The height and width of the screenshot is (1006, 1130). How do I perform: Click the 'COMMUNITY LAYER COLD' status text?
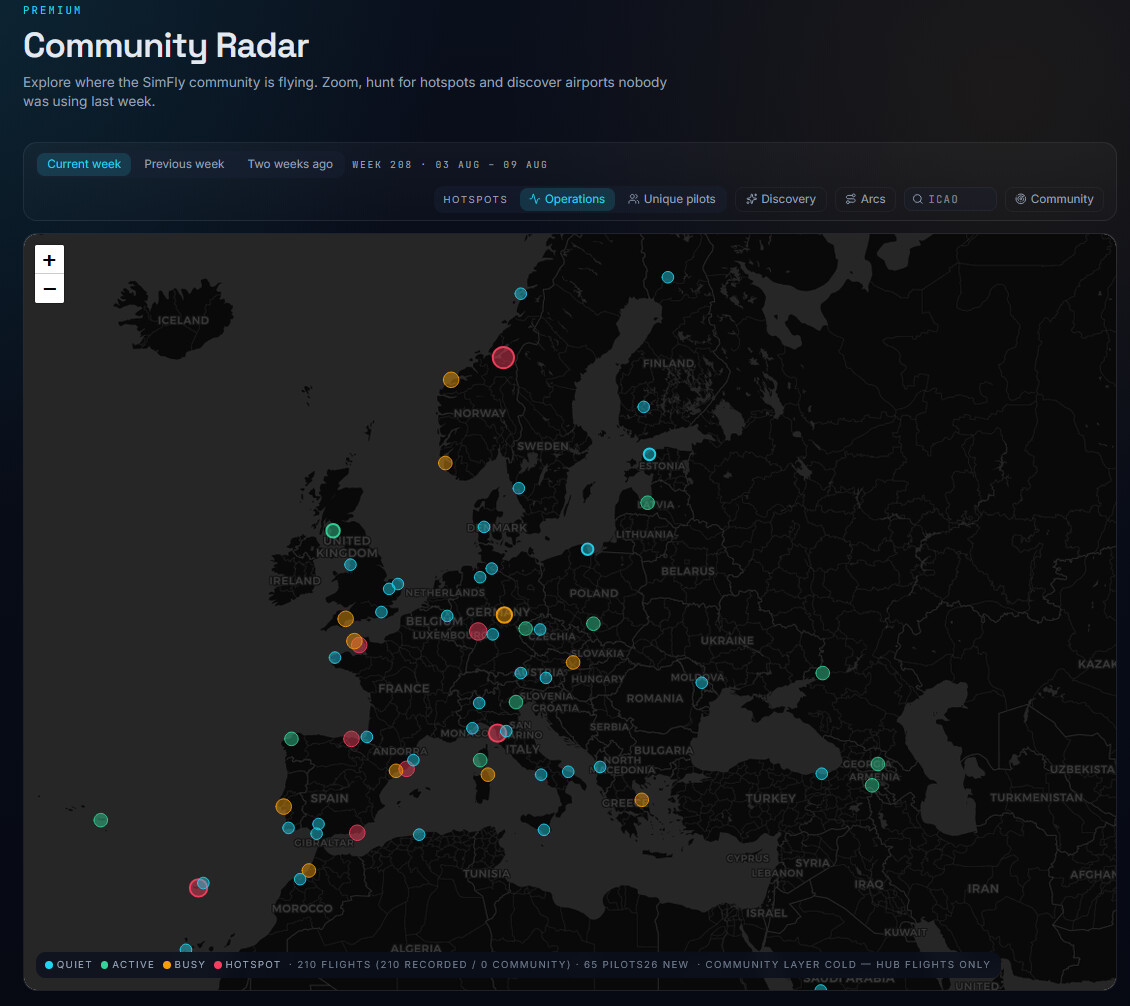pyautogui.click(x=780, y=965)
